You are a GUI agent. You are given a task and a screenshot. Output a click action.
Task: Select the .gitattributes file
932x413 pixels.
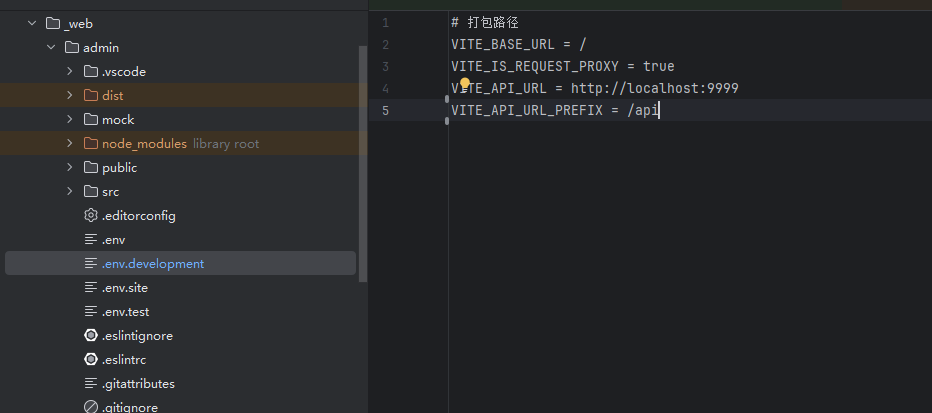(138, 384)
